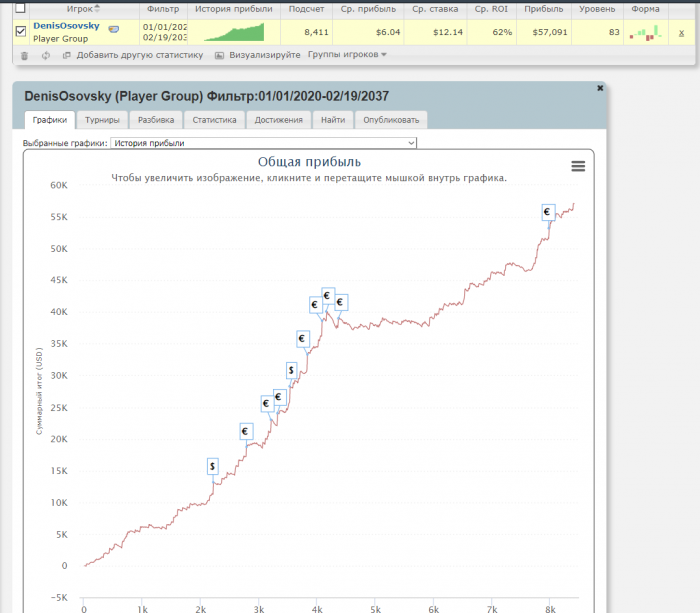
Task: Expand the Группы игроков menu
Action: pos(347,55)
